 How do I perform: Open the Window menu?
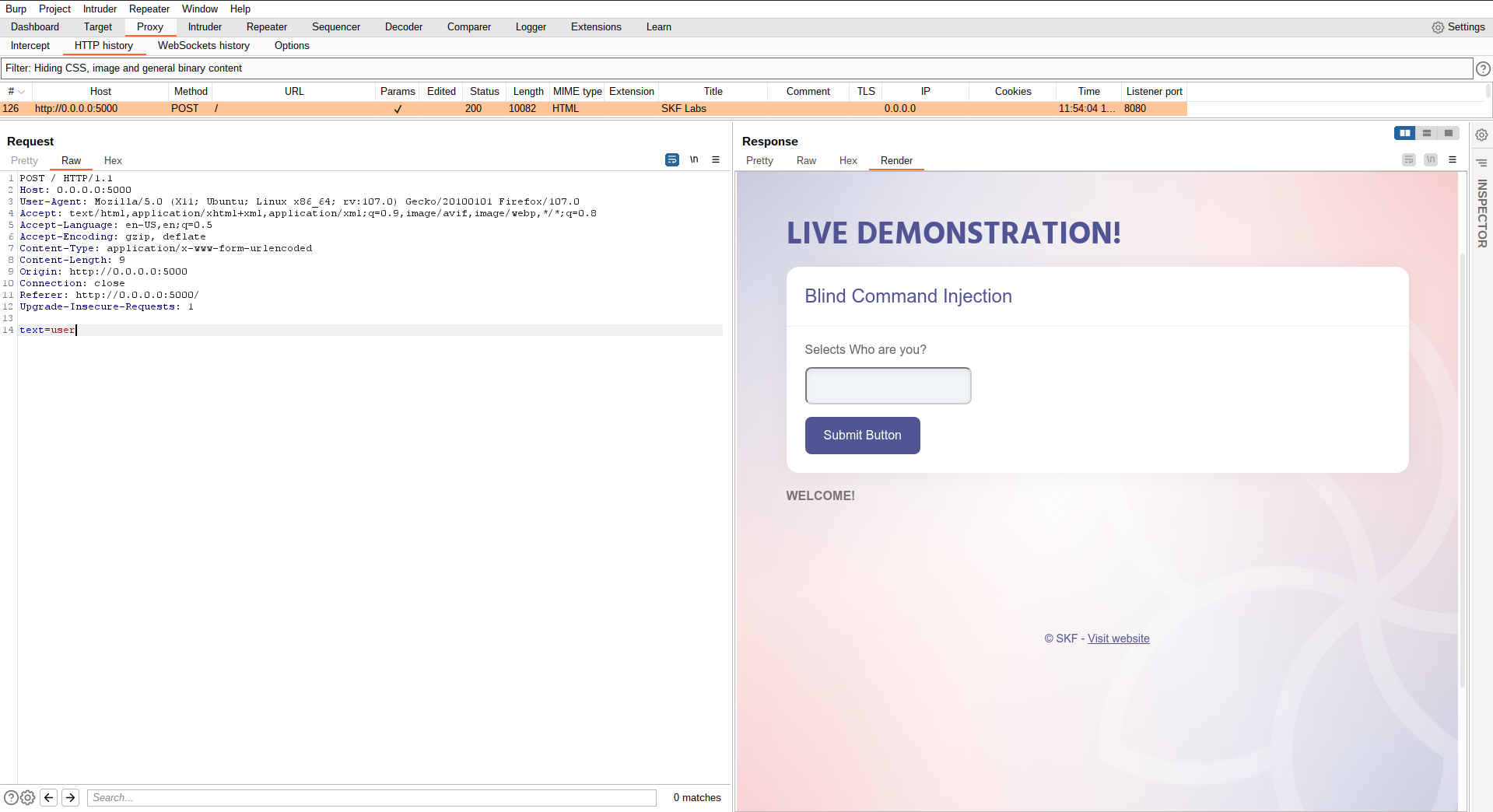[200, 9]
